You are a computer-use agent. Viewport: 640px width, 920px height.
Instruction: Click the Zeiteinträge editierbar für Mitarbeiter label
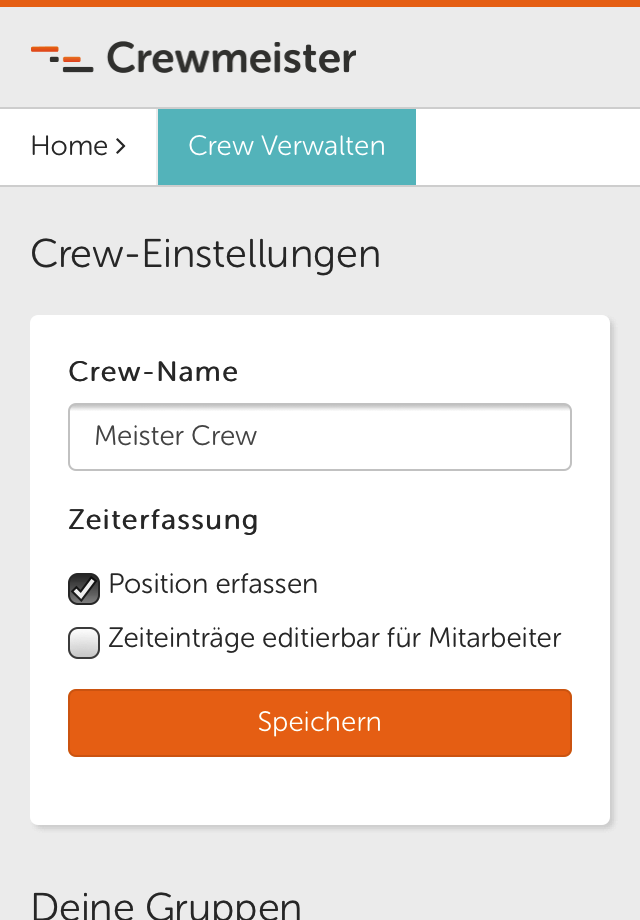coord(334,638)
